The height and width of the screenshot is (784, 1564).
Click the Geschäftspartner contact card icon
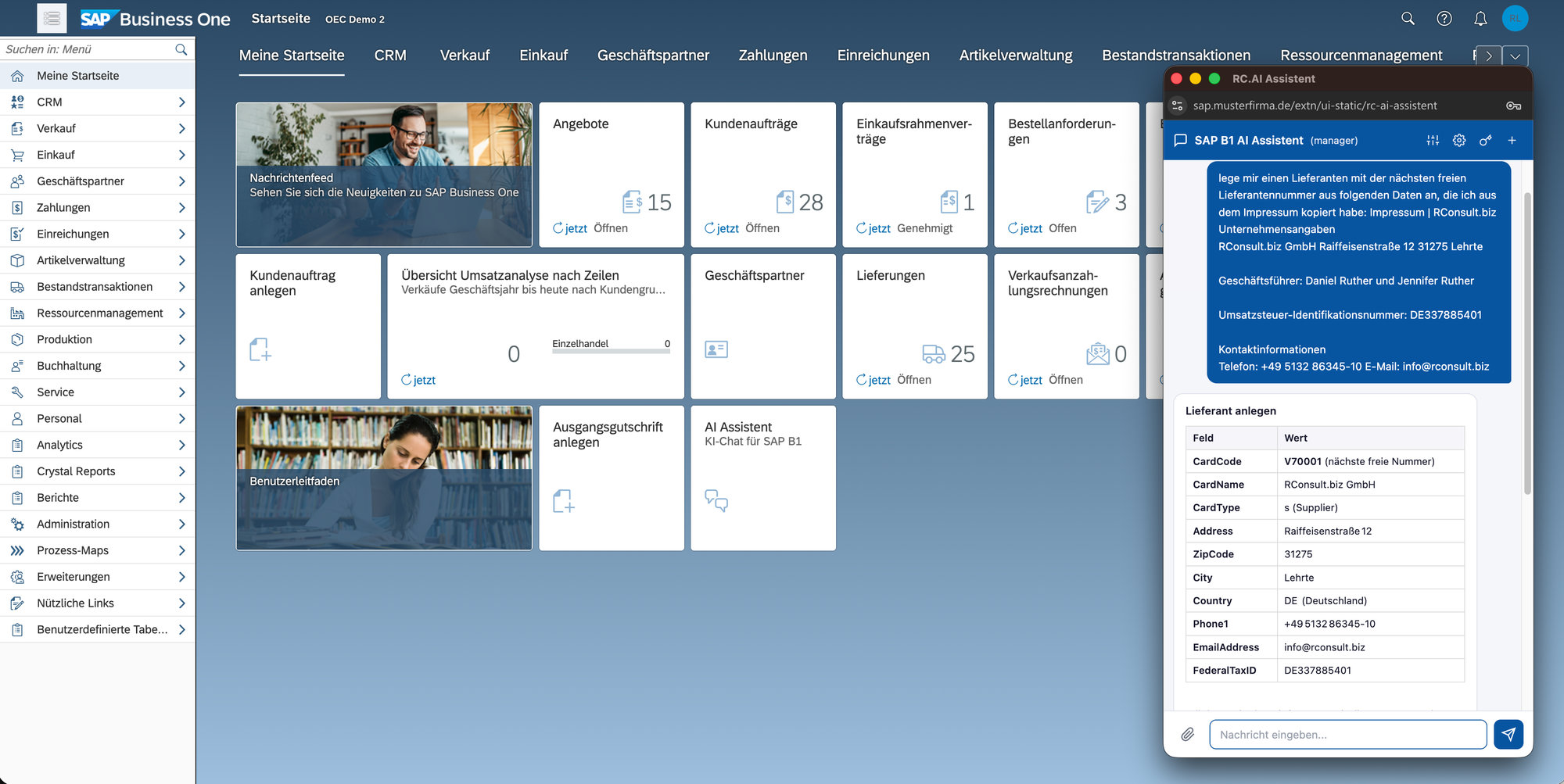(x=716, y=349)
